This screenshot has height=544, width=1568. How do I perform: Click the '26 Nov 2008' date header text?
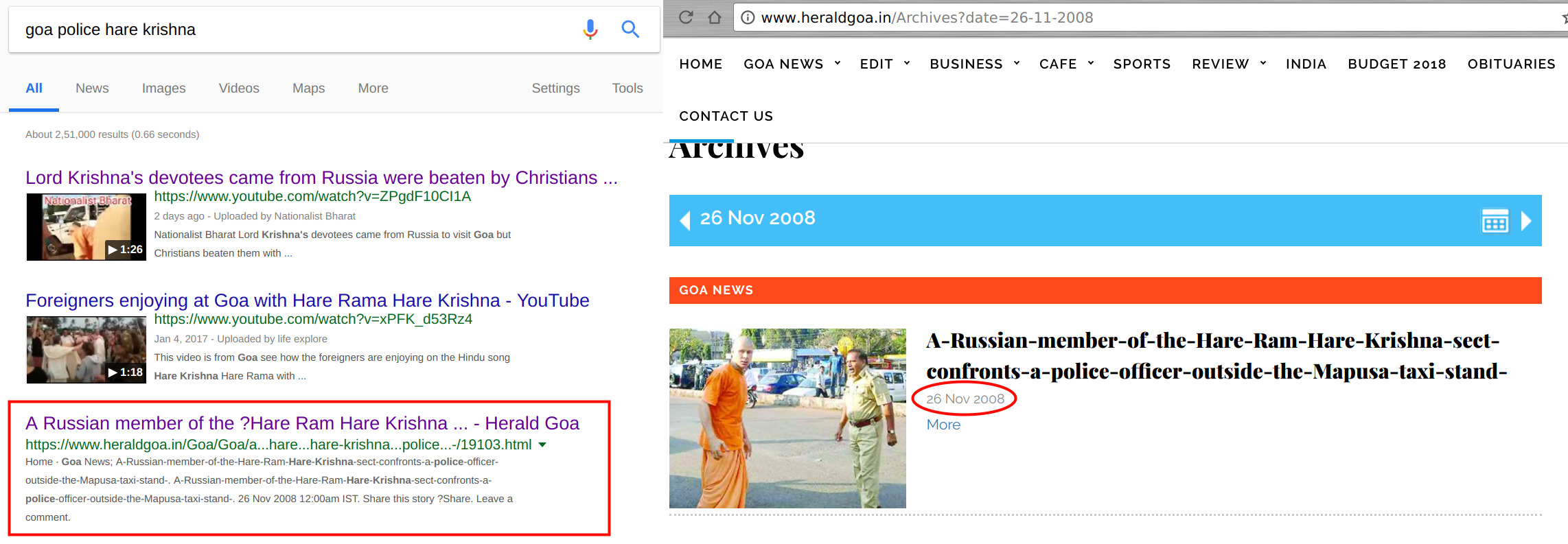[x=757, y=218]
